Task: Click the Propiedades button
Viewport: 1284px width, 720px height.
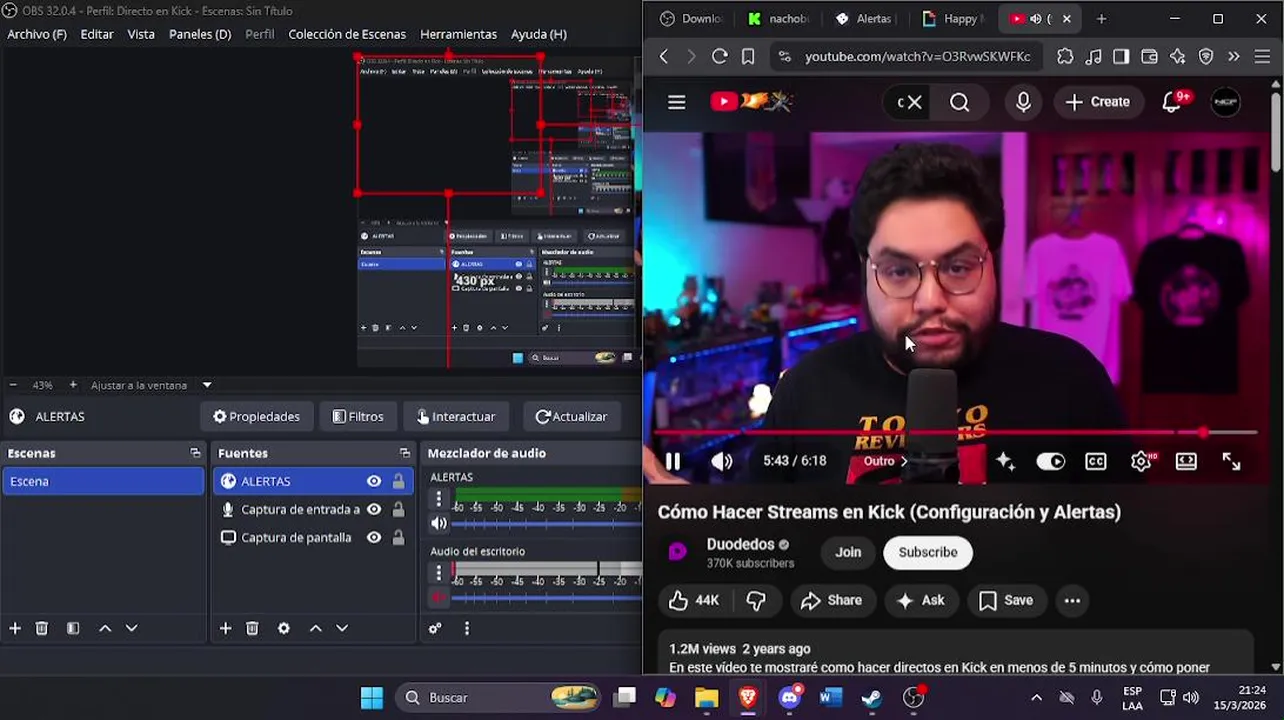Action: pos(257,417)
